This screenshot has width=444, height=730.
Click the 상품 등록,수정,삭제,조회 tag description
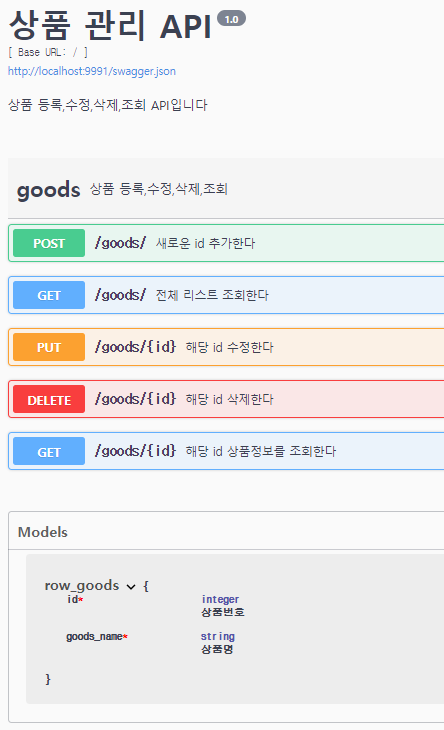point(158,189)
